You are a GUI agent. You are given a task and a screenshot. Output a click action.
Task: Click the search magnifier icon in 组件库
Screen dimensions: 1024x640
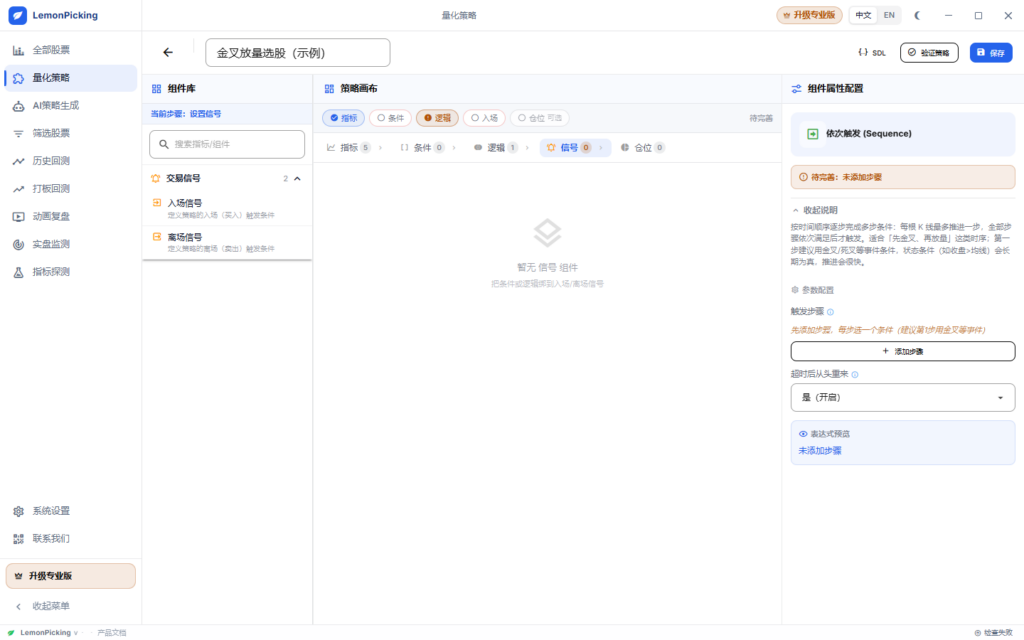164,144
